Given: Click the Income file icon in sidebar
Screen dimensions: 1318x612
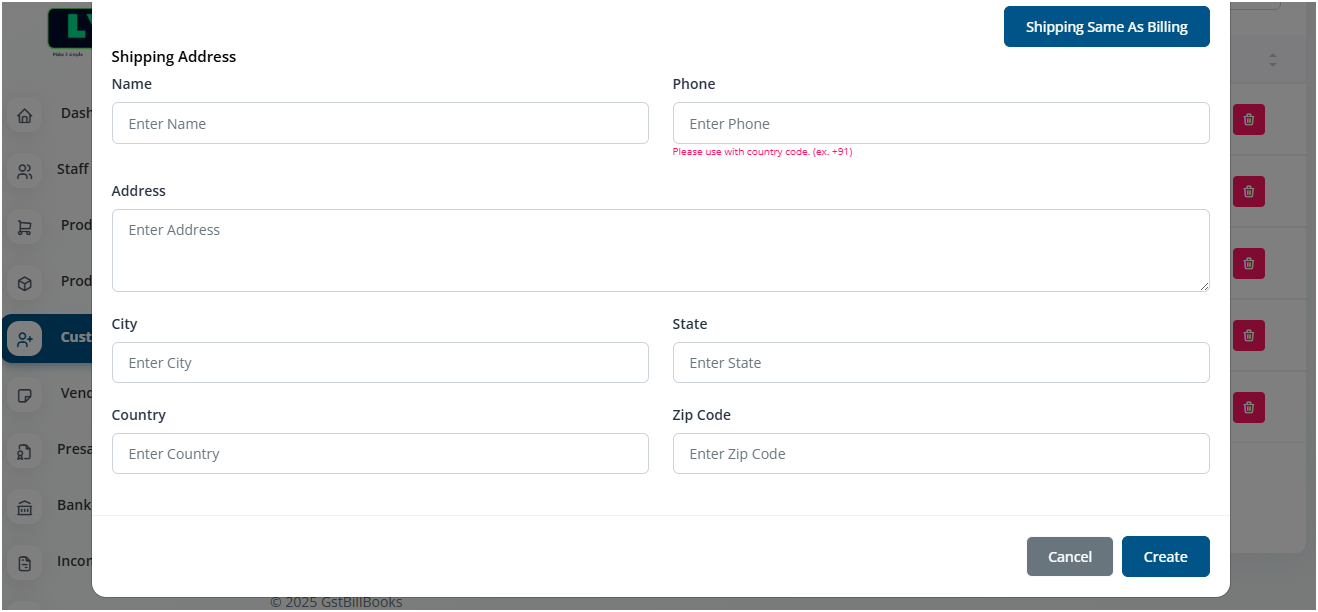Looking at the screenshot, I should 25,563.
